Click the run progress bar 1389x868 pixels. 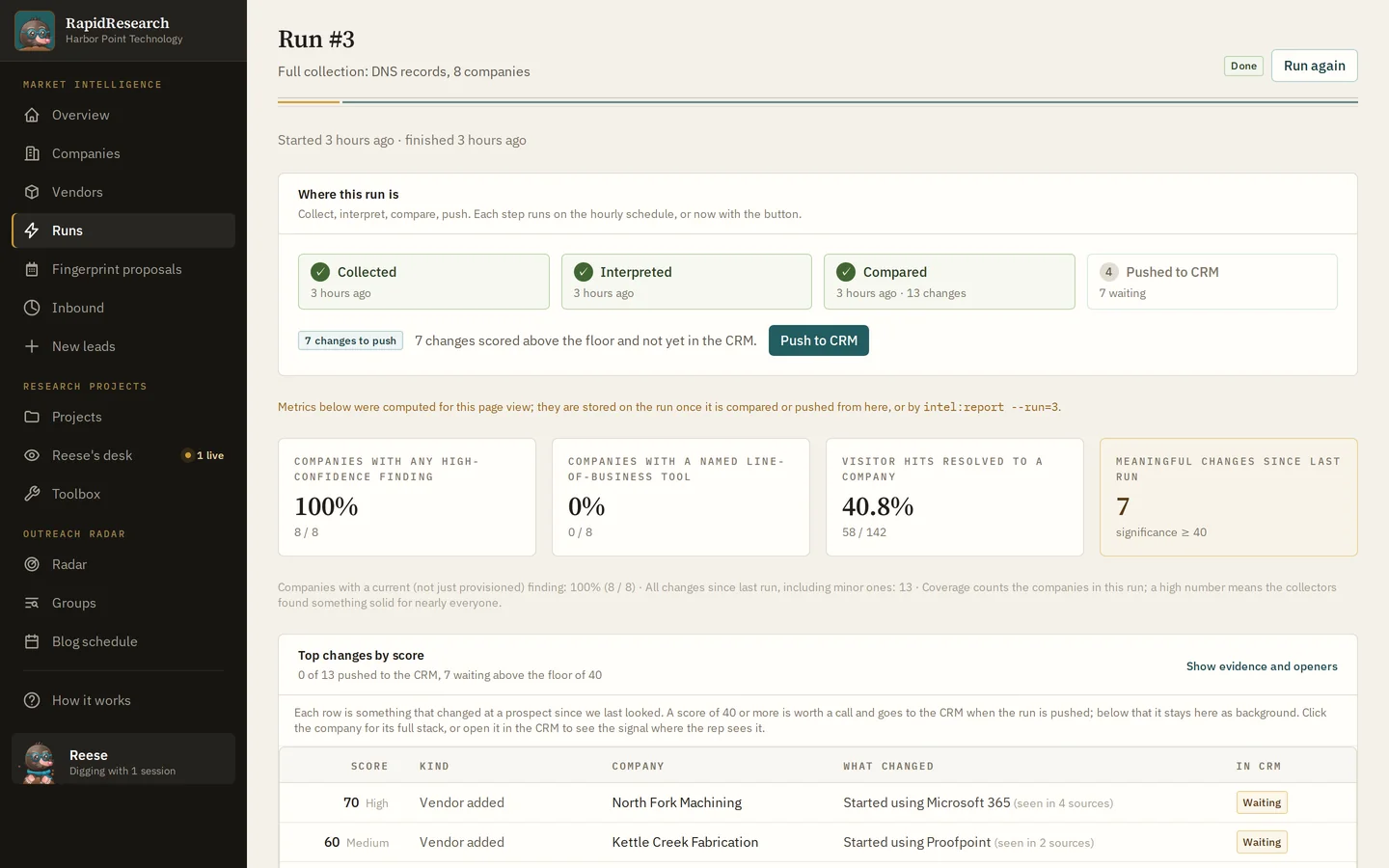tap(818, 101)
